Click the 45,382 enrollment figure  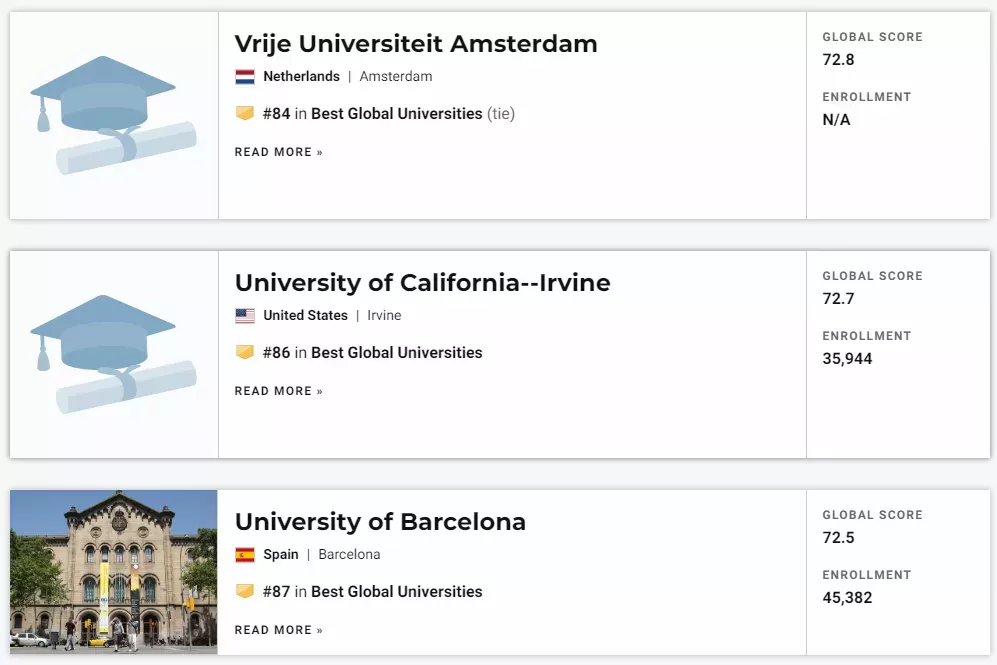(847, 598)
